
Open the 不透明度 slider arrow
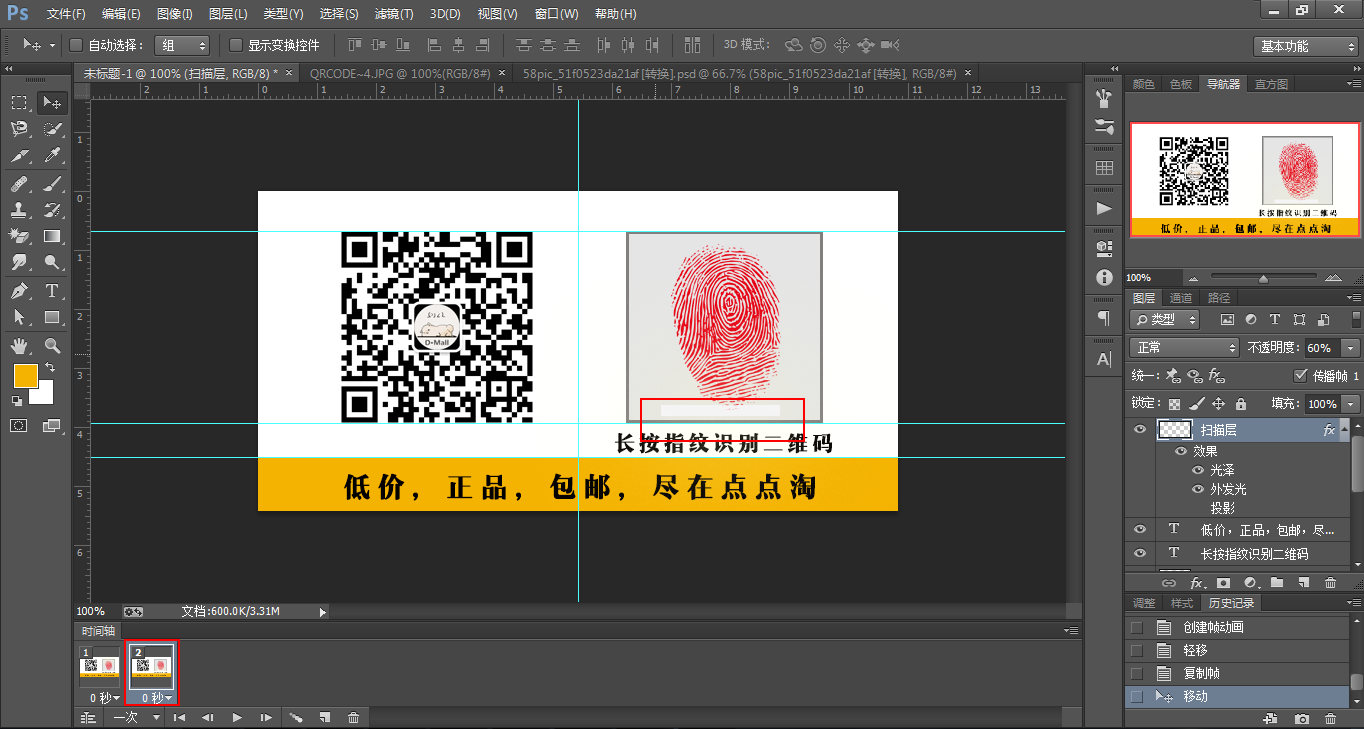(1351, 348)
